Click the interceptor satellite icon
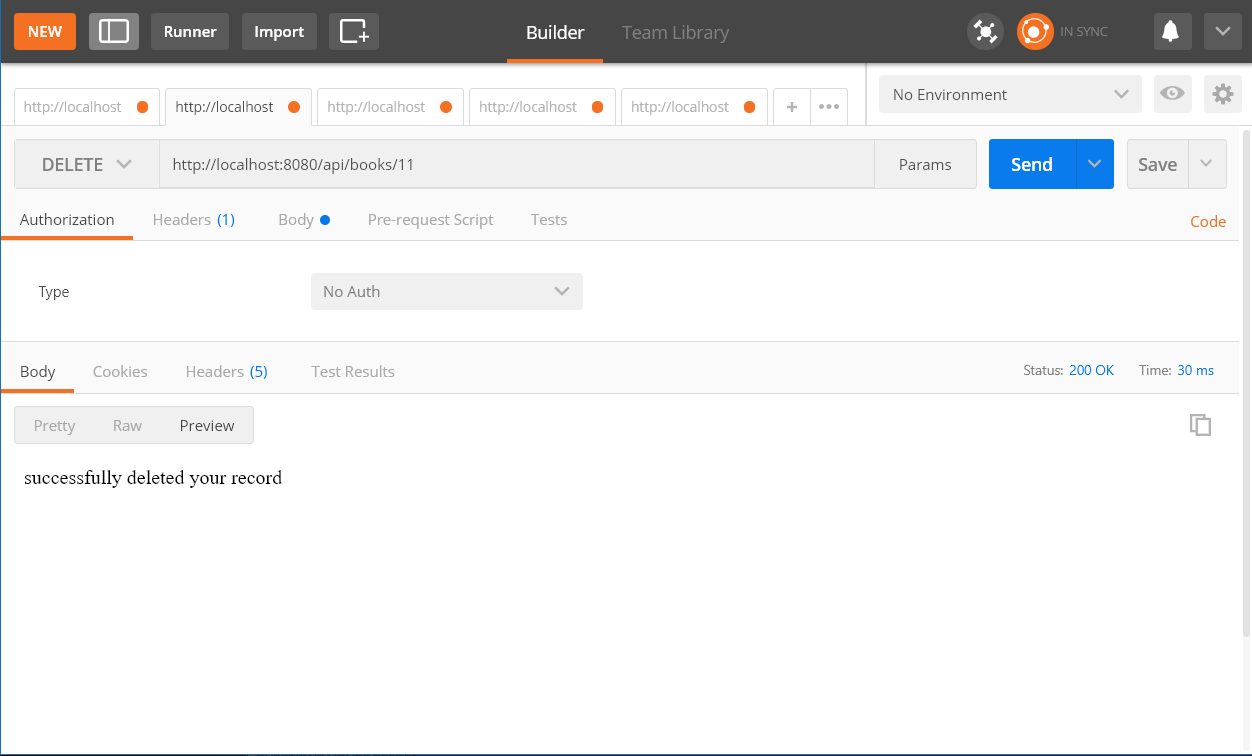Screen dimensions: 1252x756 pyautogui.click(x=985, y=32)
